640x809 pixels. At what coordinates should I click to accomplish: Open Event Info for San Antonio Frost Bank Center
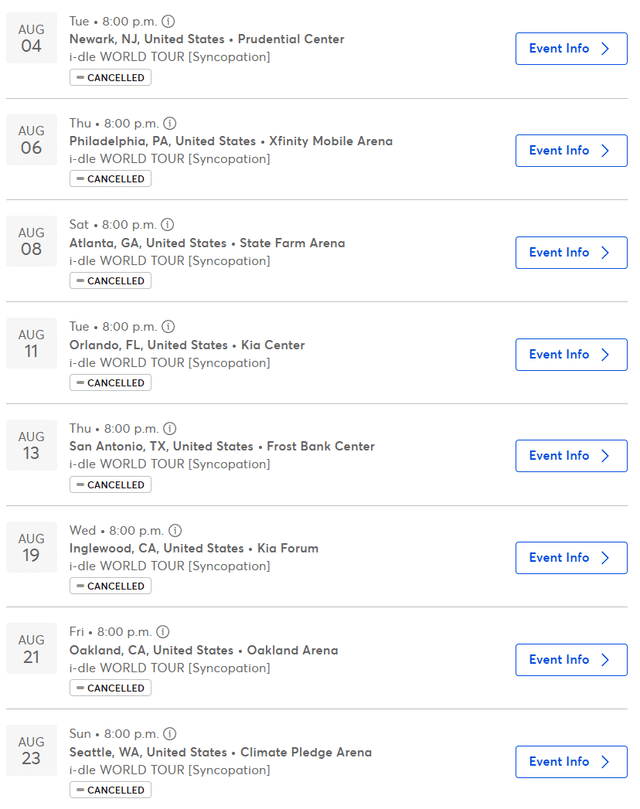(x=571, y=456)
